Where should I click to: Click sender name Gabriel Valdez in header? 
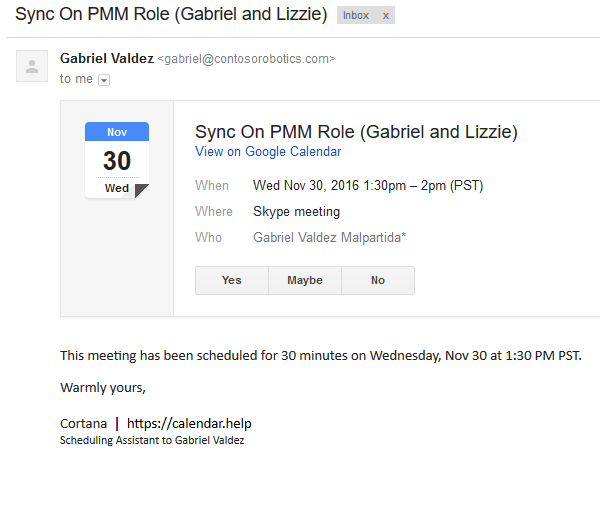coord(107,59)
